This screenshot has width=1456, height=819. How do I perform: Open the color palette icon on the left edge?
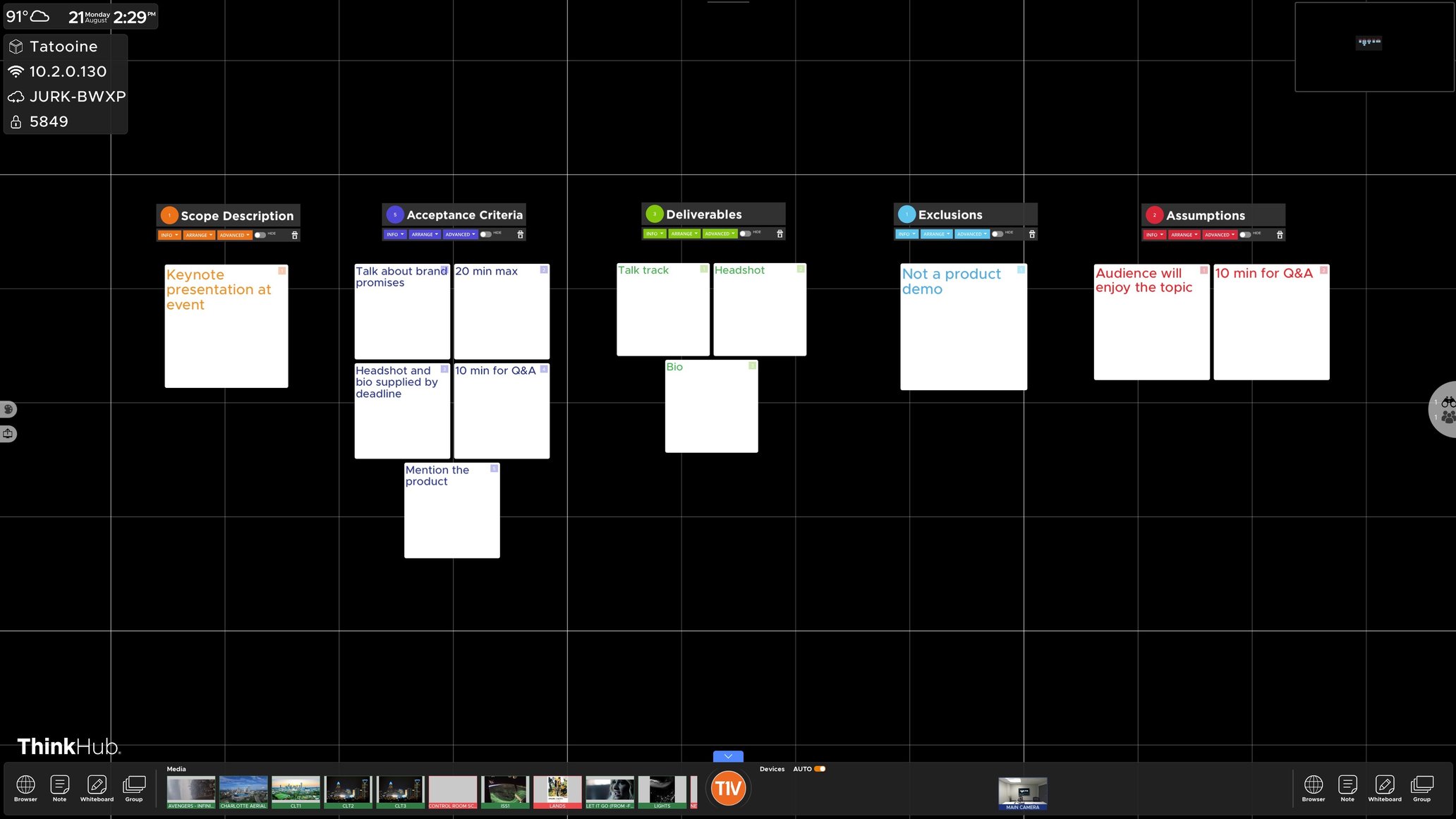[8, 409]
